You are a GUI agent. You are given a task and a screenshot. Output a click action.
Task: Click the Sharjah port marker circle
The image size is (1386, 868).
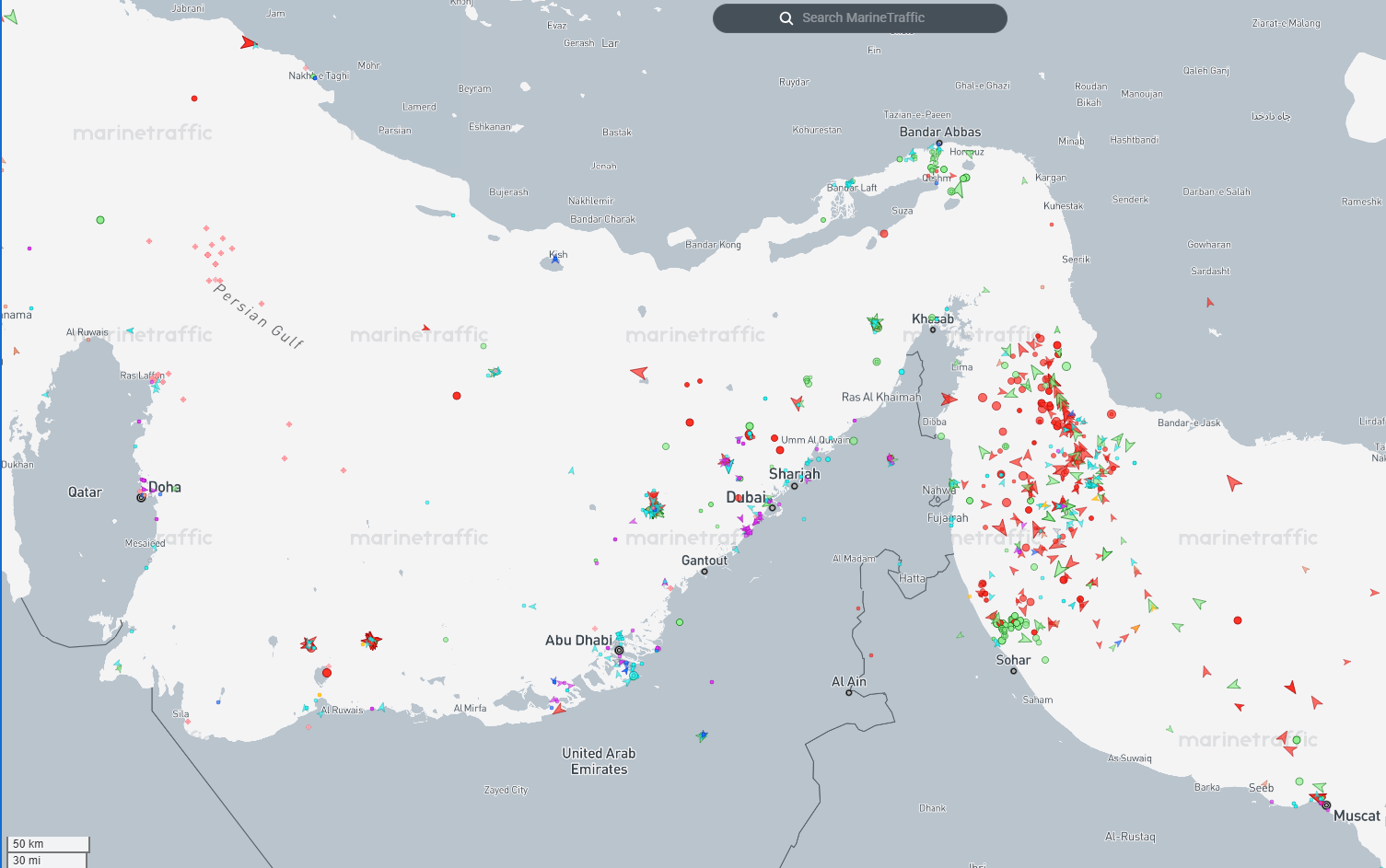794,486
